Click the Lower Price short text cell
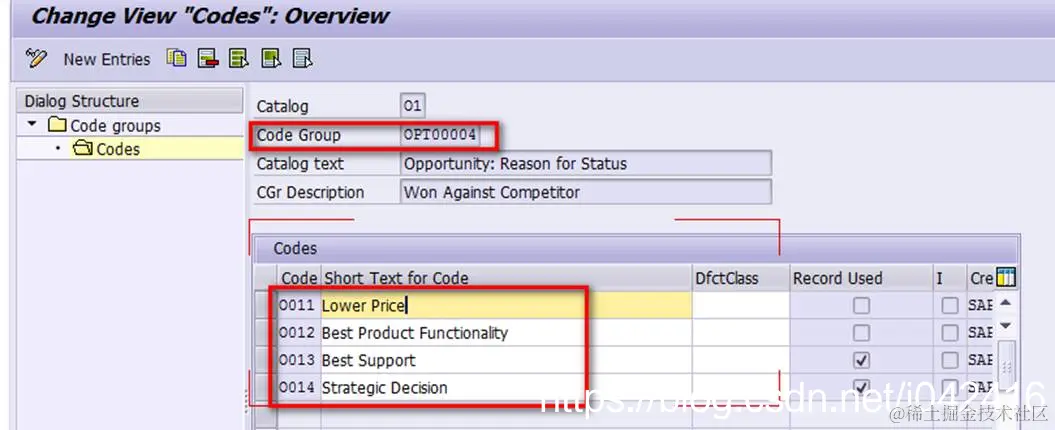The width and height of the screenshot is (1055, 430). pos(507,306)
